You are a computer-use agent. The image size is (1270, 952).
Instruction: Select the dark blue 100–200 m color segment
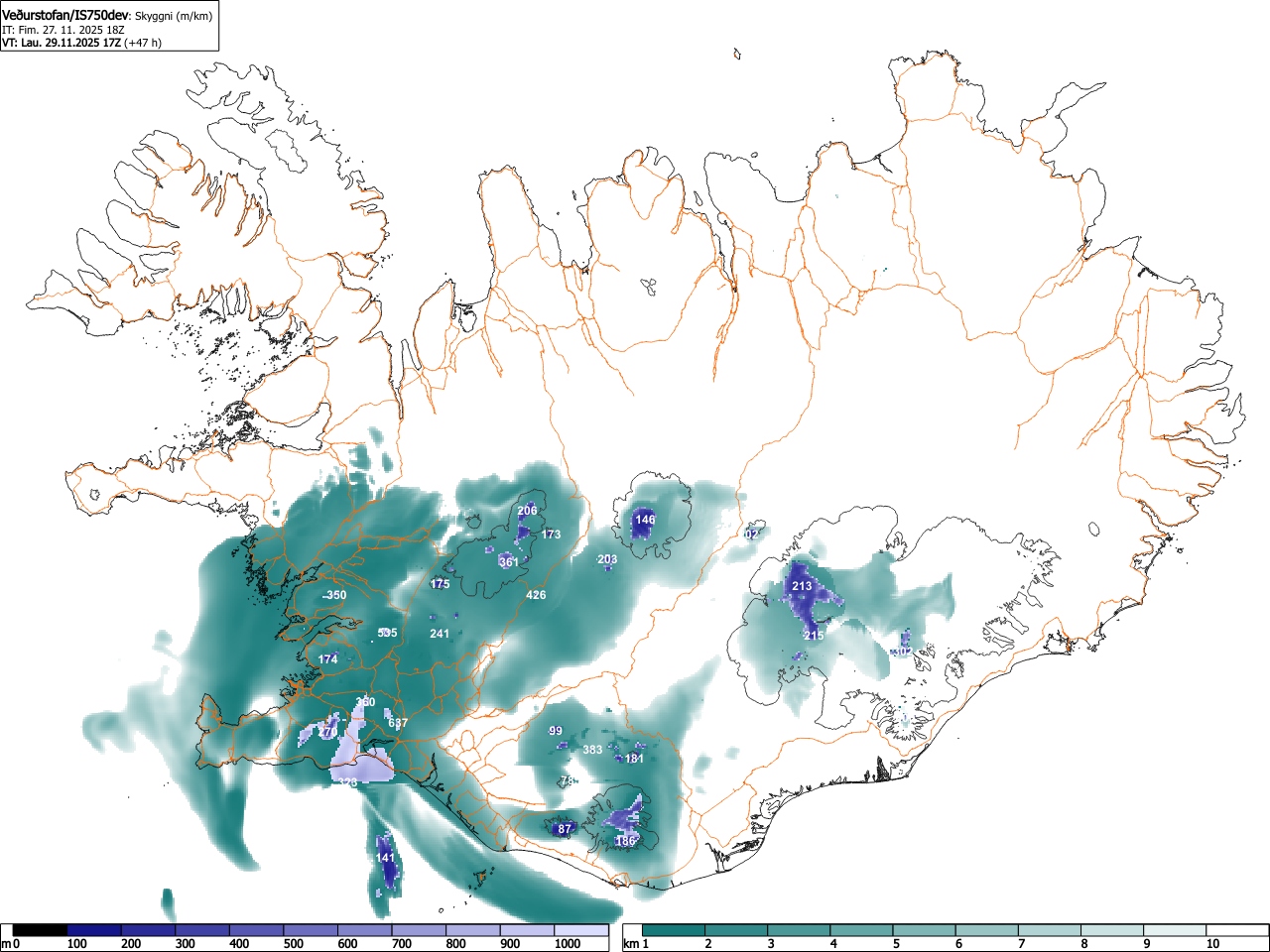click(94, 930)
